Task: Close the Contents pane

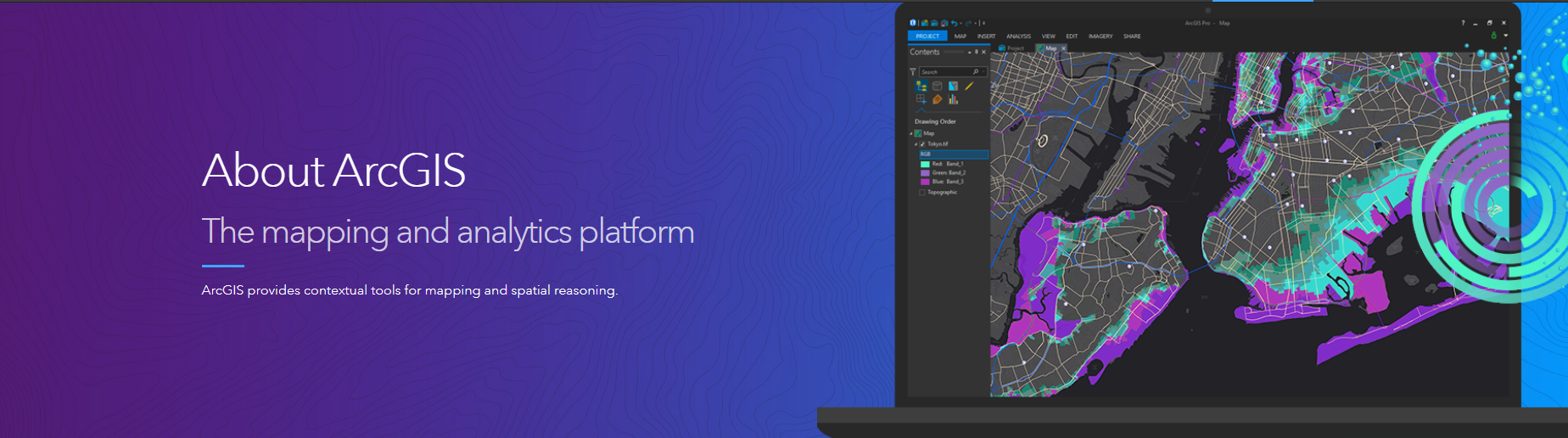Action: click(983, 52)
